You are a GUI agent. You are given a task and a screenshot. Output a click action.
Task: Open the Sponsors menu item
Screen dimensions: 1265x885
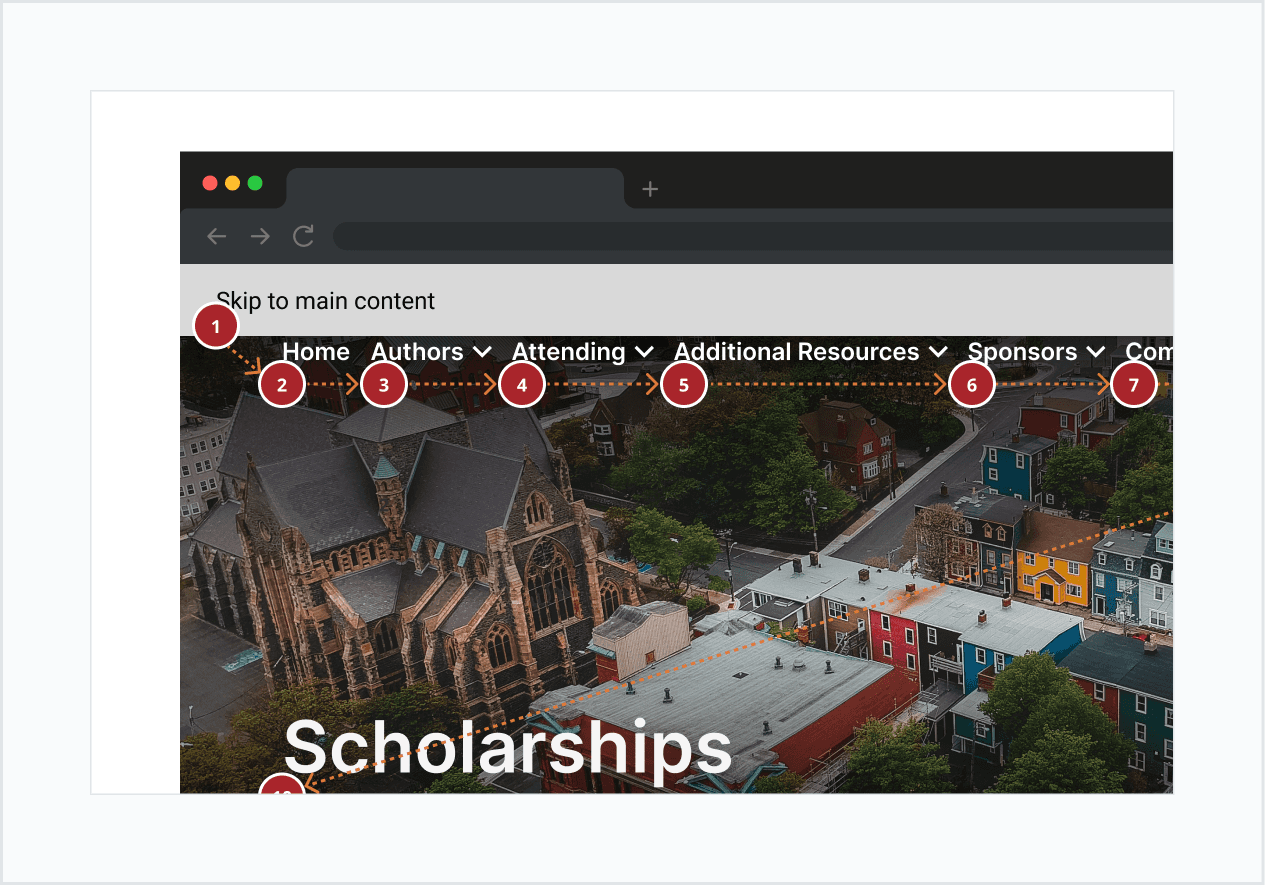pos(1022,352)
